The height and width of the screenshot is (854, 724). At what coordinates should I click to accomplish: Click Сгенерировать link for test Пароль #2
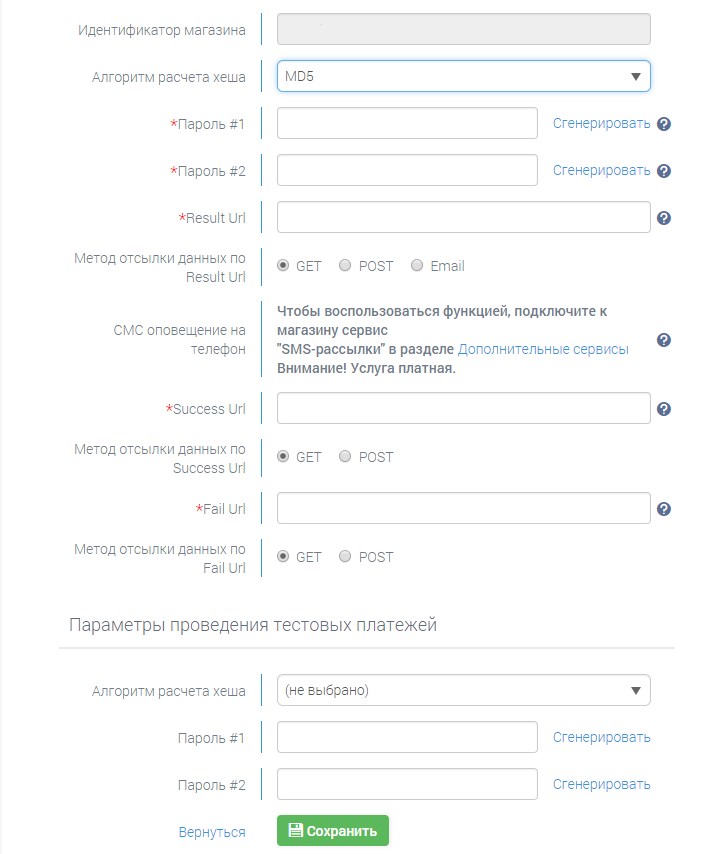[x=602, y=784]
